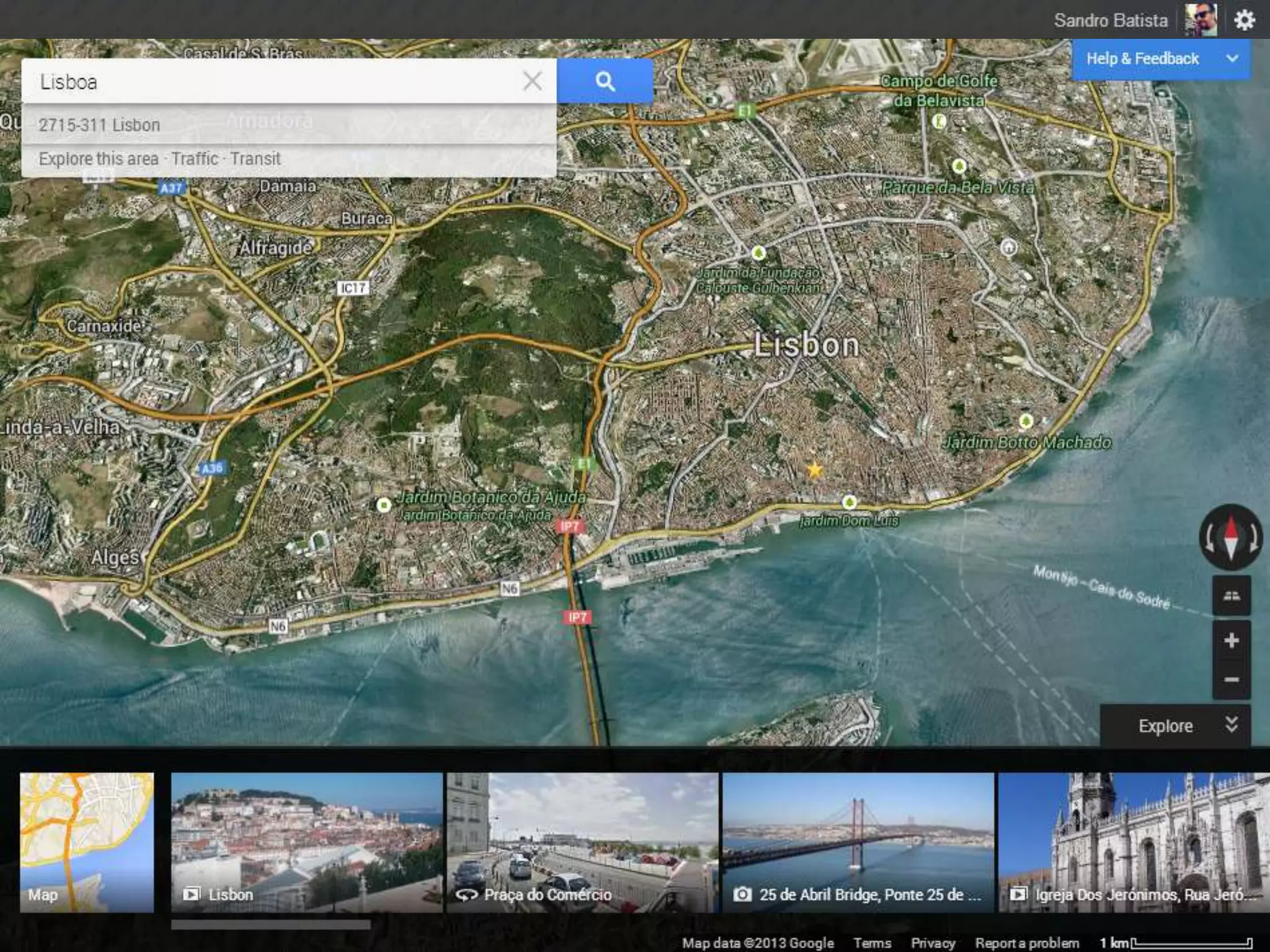Collapse the Explore panel chevron
The width and height of the screenshot is (1270, 952).
1232,725
